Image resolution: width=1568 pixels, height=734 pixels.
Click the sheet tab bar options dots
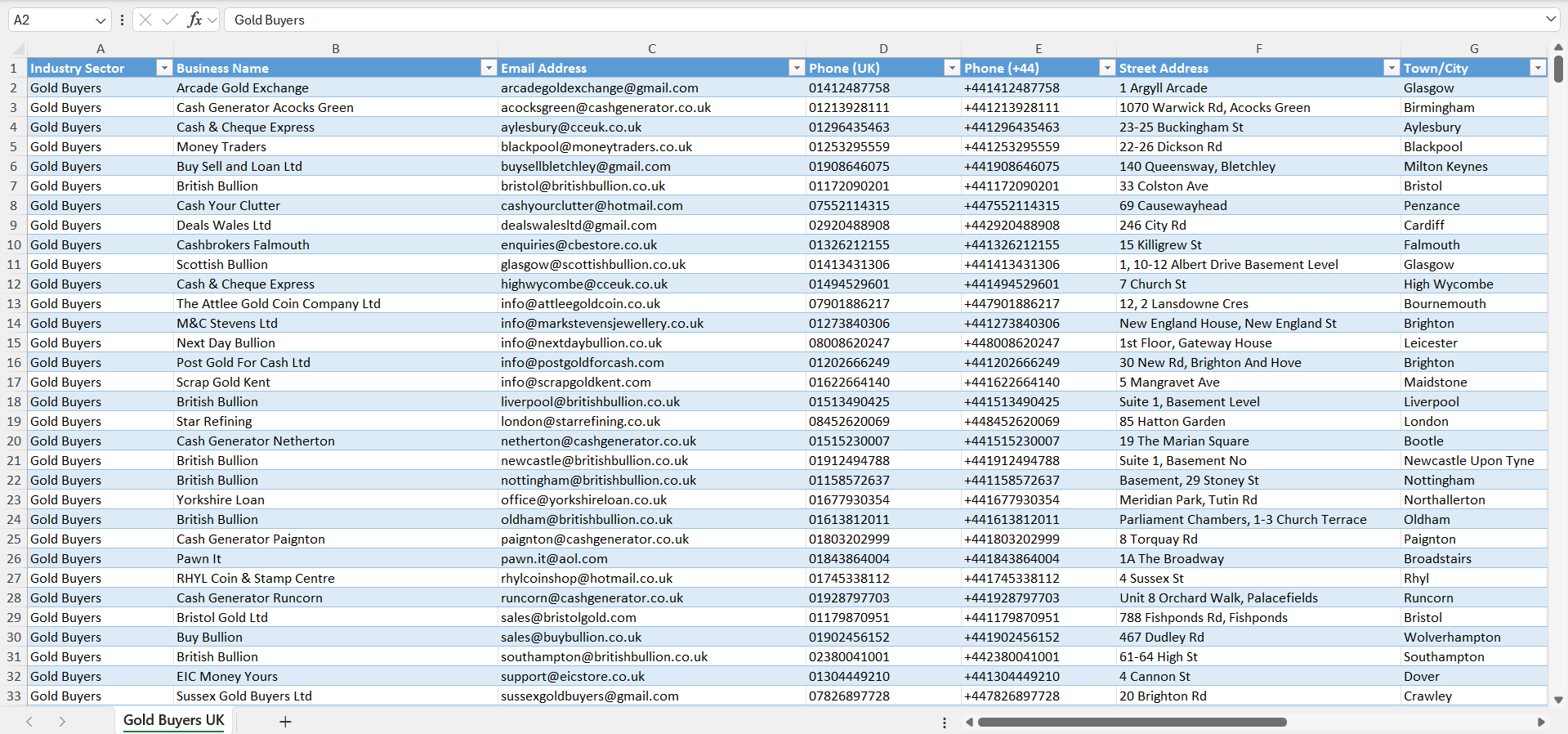click(x=945, y=723)
